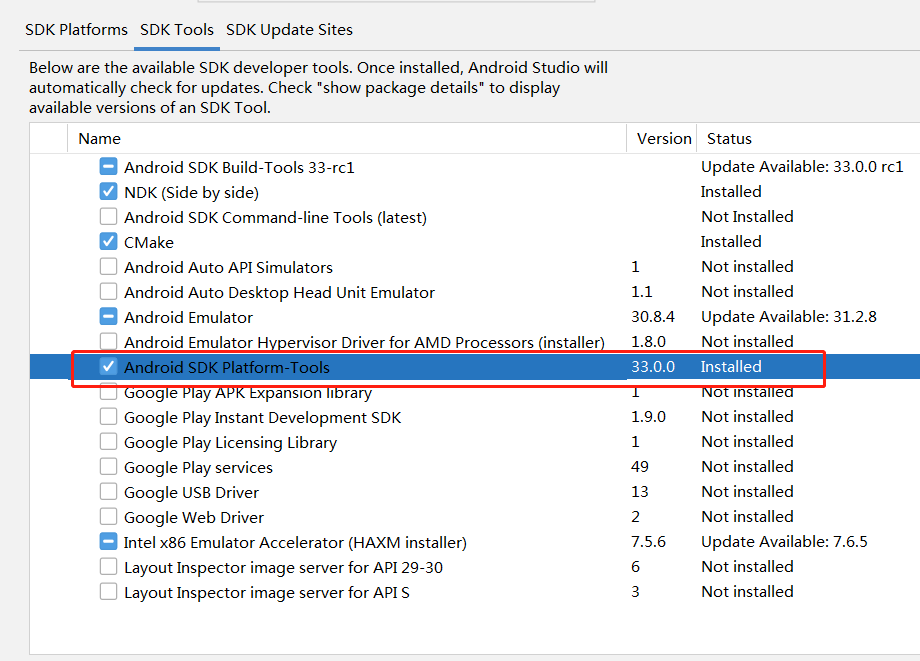Sort by the Version column header
Image resolution: width=920 pixels, height=661 pixels.
coord(662,138)
